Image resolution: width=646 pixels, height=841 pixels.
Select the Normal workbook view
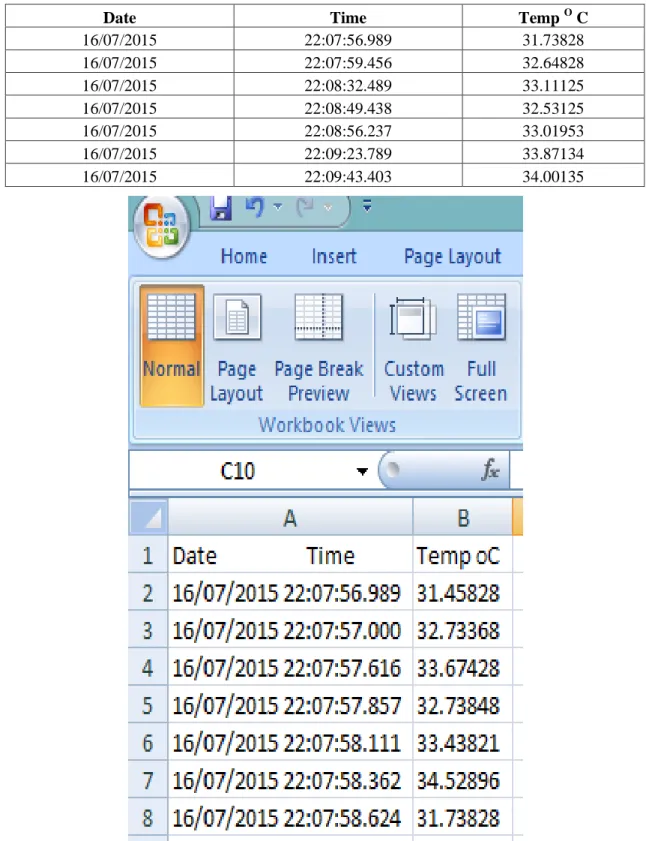(x=172, y=346)
